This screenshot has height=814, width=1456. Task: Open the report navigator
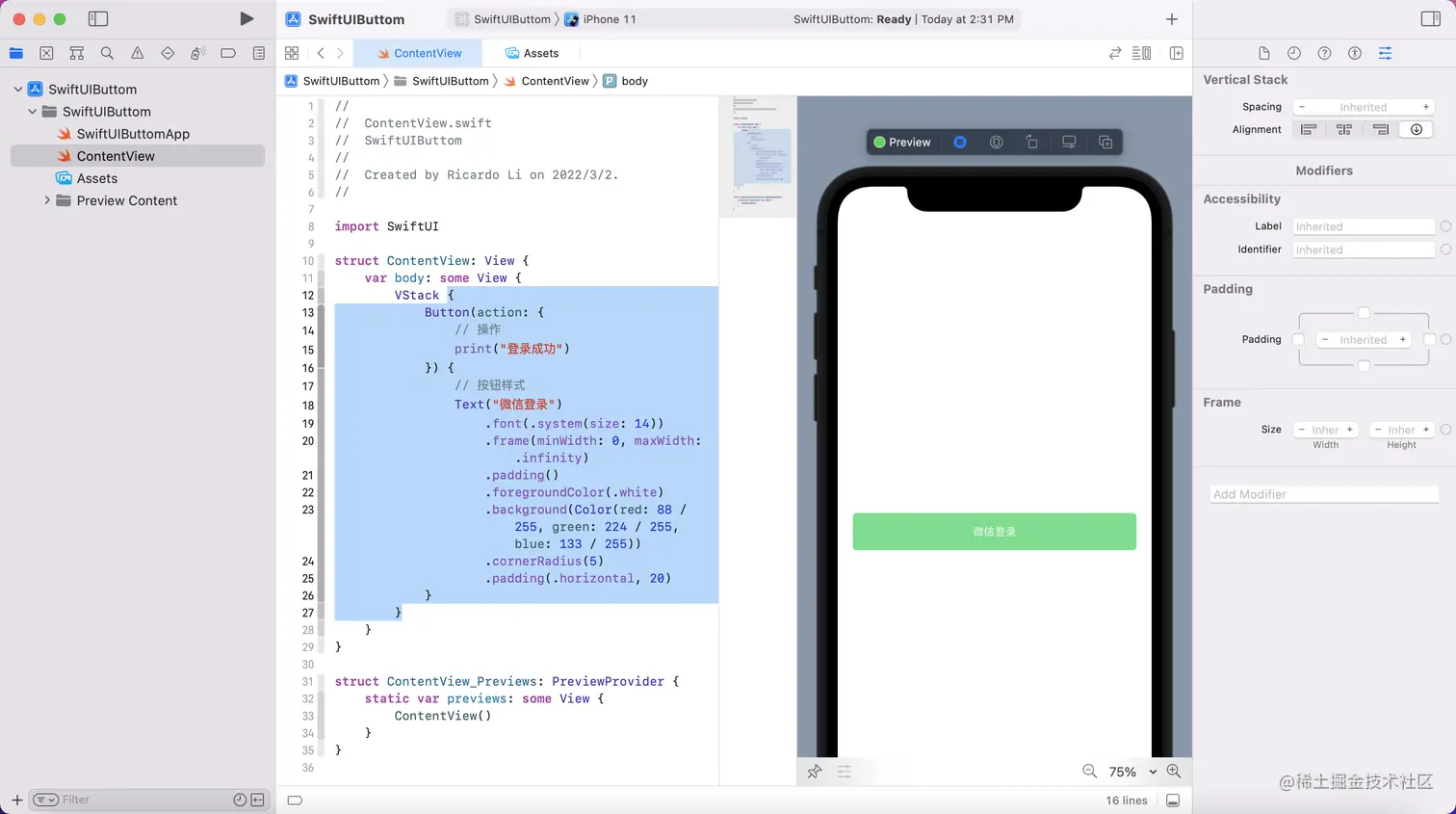point(259,53)
